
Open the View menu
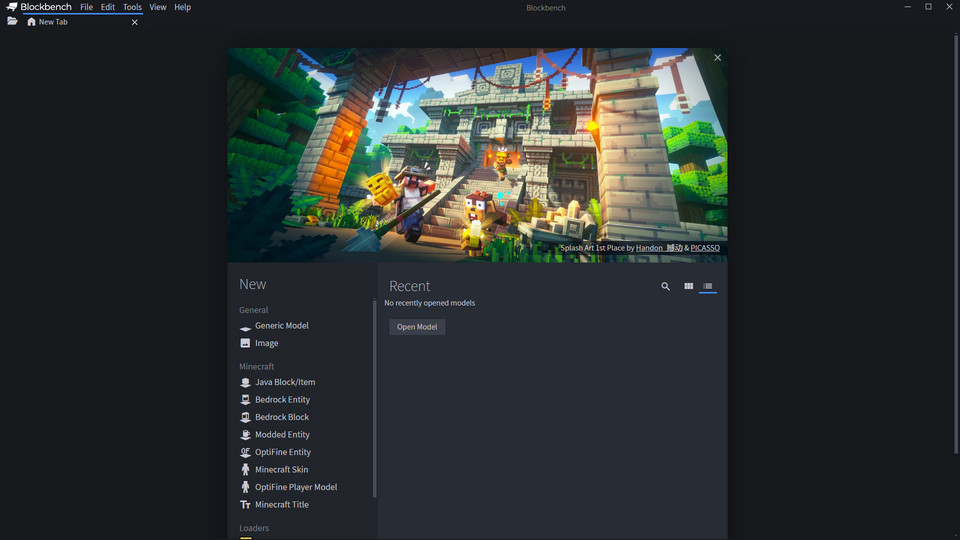click(157, 7)
